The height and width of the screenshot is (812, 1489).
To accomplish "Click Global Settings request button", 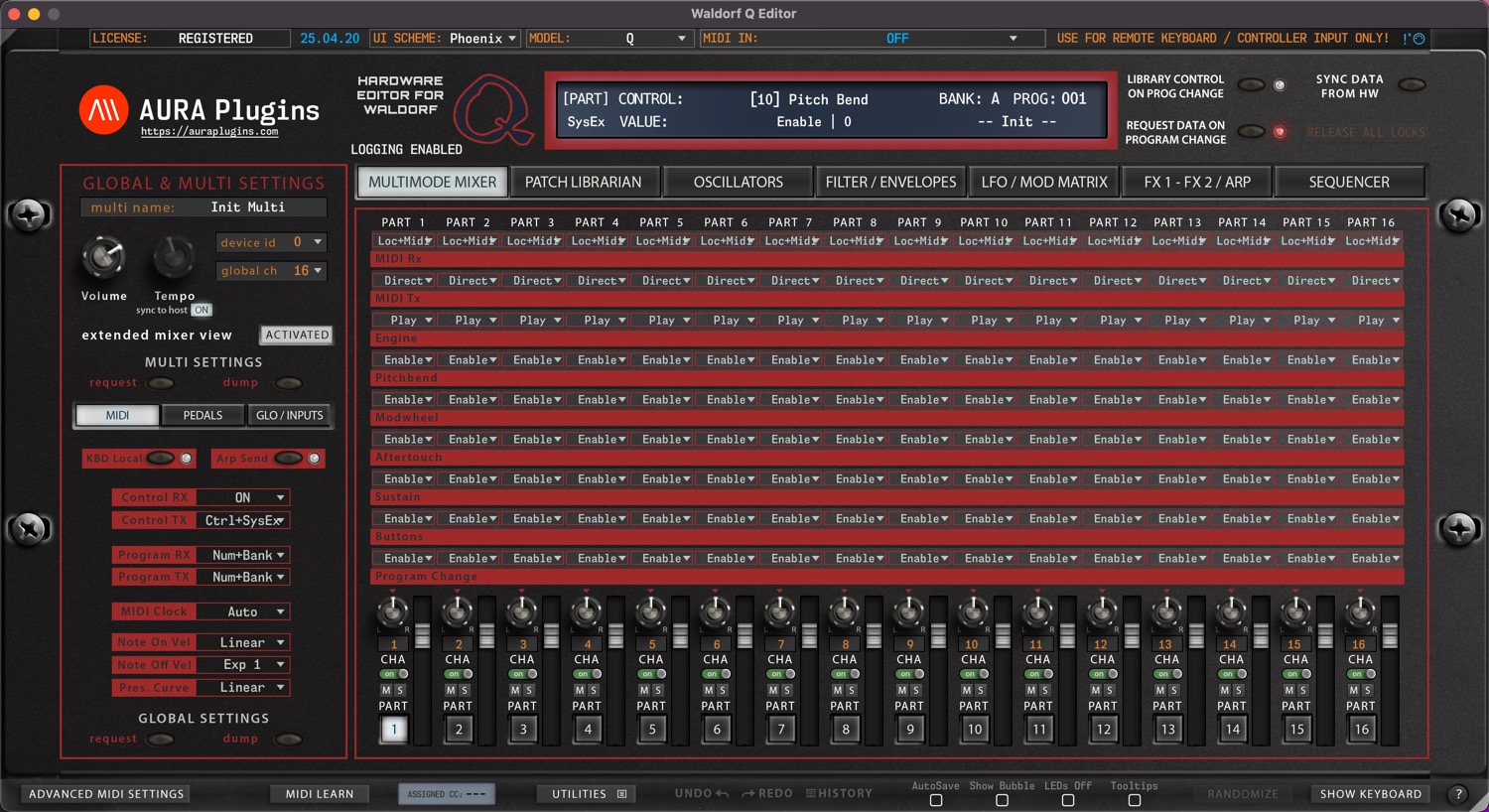I will 160,740.
